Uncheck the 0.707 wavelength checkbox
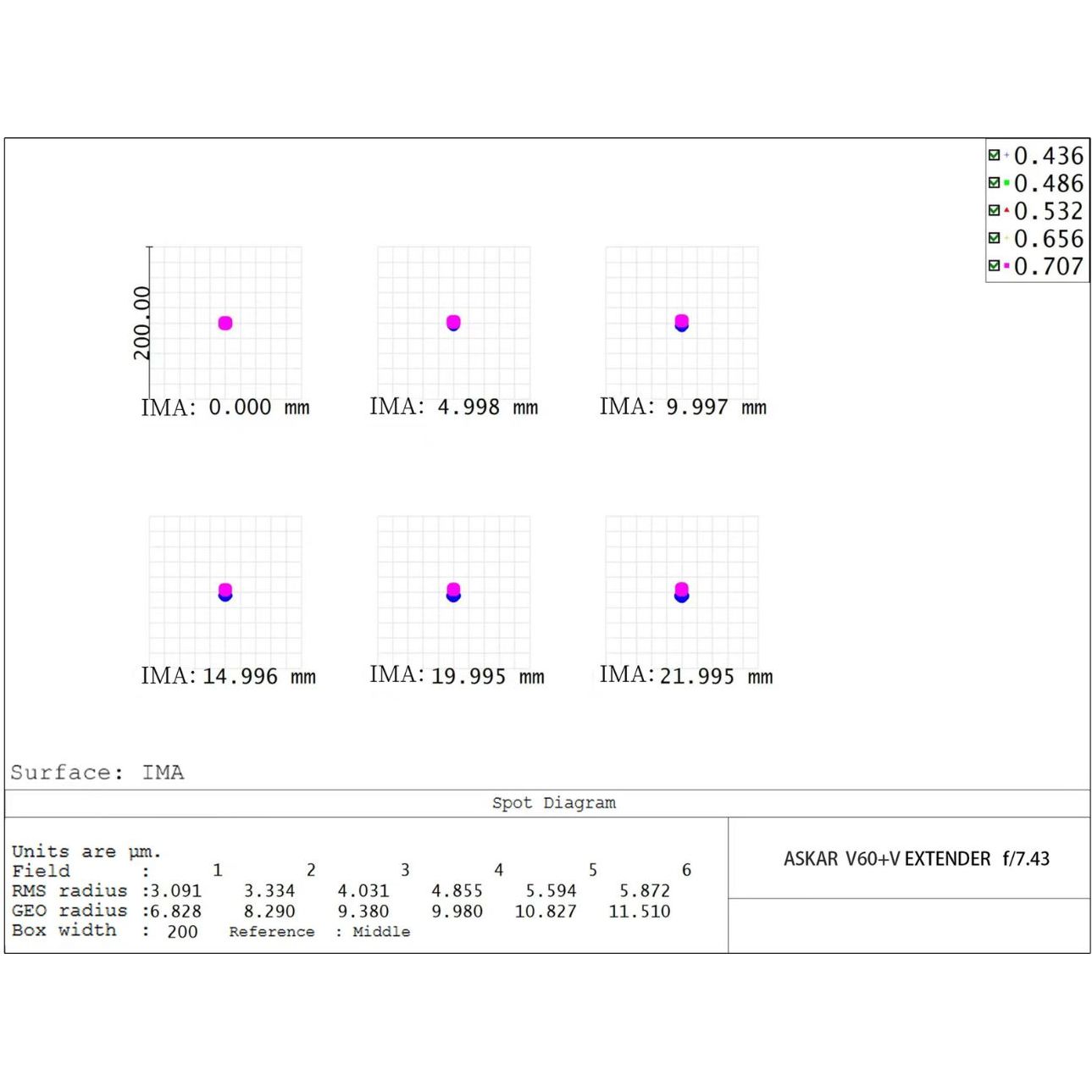Image resolution: width=1092 pixels, height=1092 pixels. (x=994, y=266)
